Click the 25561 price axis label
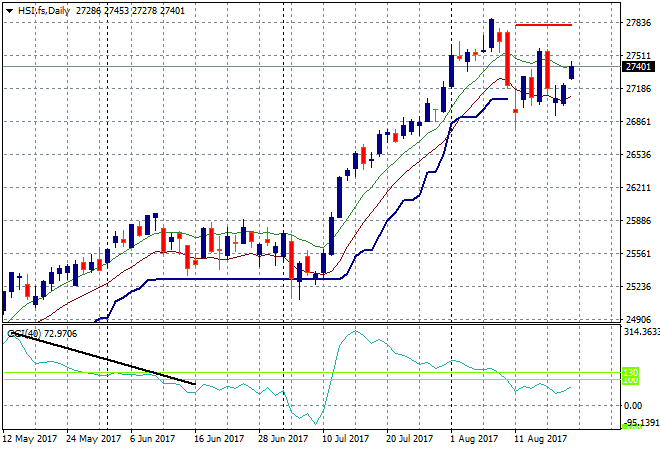 pyautogui.click(x=639, y=253)
